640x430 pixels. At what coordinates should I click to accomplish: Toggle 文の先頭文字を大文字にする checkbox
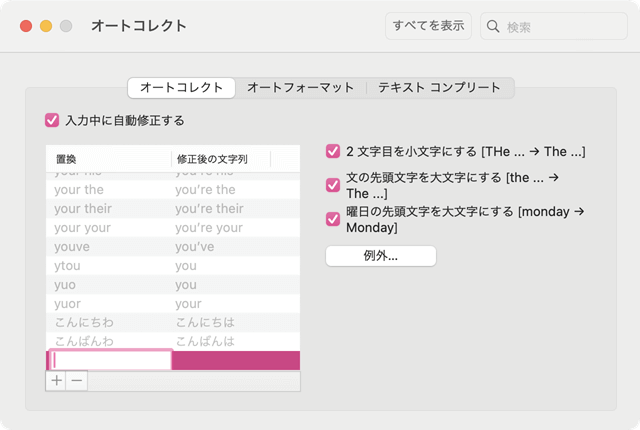(333, 185)
